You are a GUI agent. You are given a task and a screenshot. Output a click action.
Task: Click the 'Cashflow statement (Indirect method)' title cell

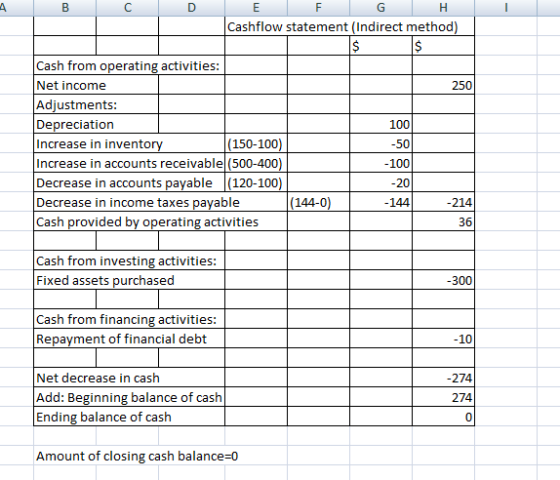pyautogui.click(x=350, y=26)
